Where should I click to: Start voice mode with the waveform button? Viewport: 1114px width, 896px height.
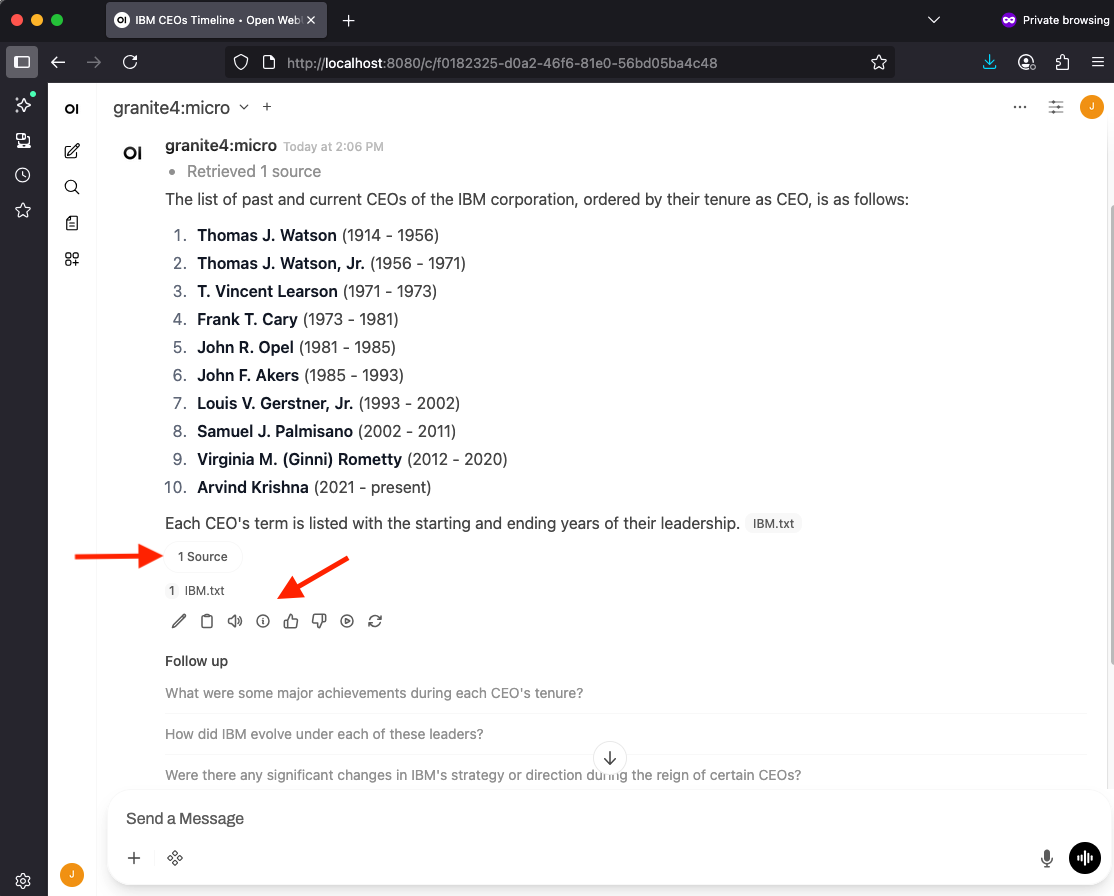coord(1085,858)
